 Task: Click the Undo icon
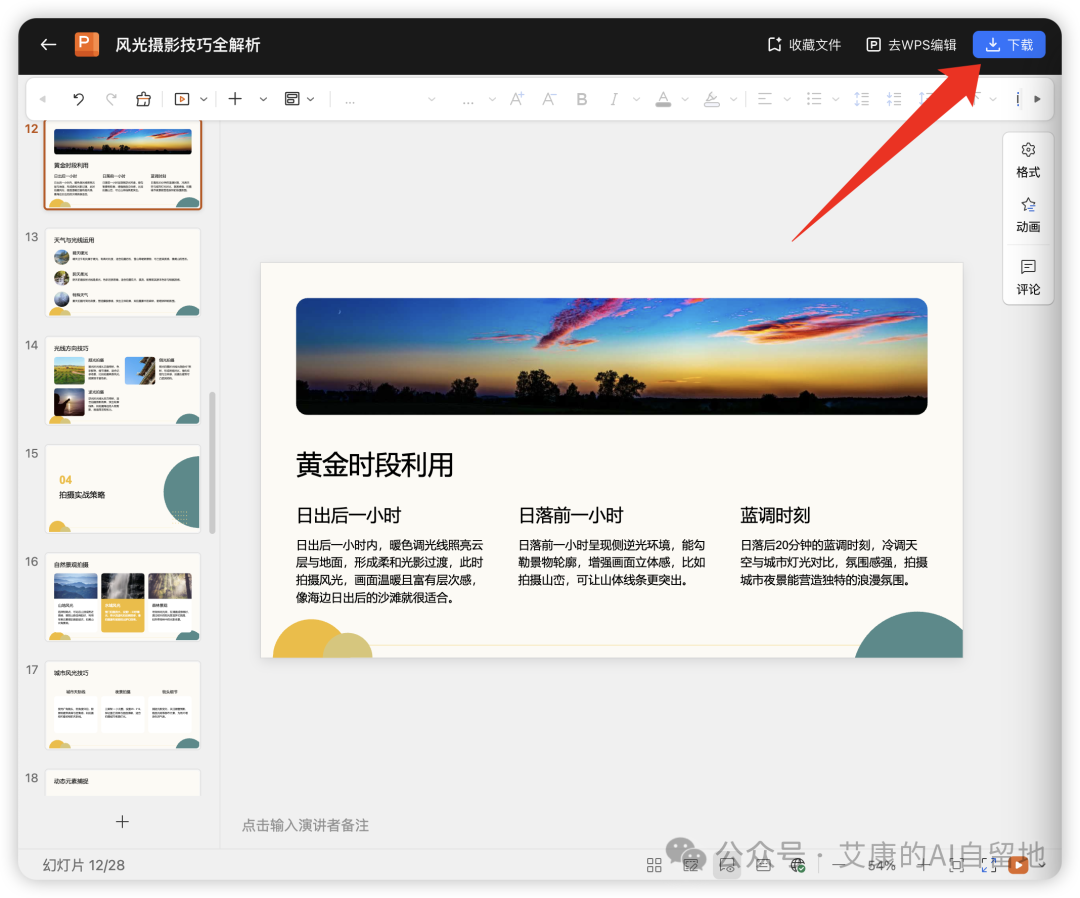click(x=78, y=98)
